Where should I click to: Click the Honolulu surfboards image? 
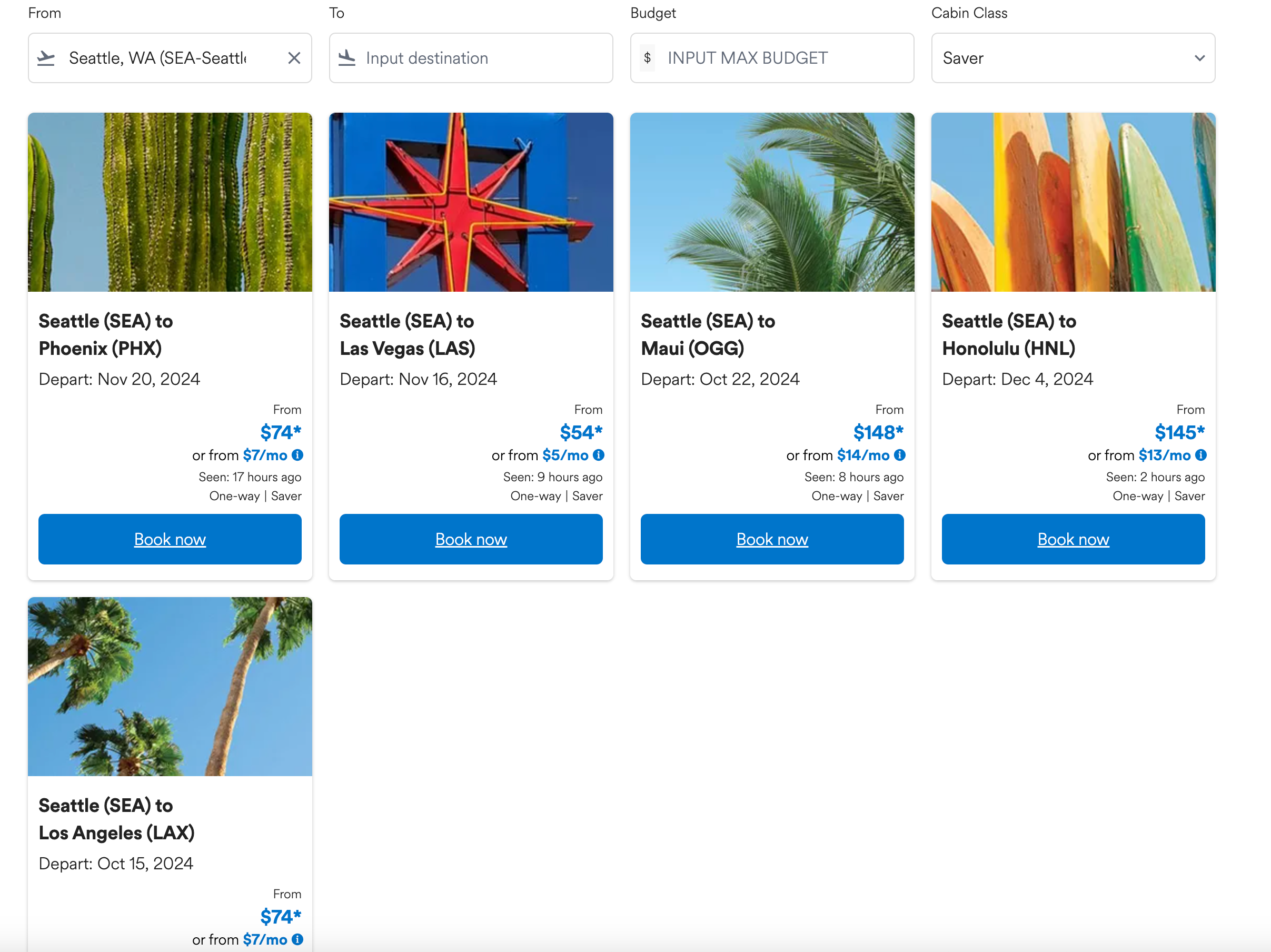point(1073,202)
